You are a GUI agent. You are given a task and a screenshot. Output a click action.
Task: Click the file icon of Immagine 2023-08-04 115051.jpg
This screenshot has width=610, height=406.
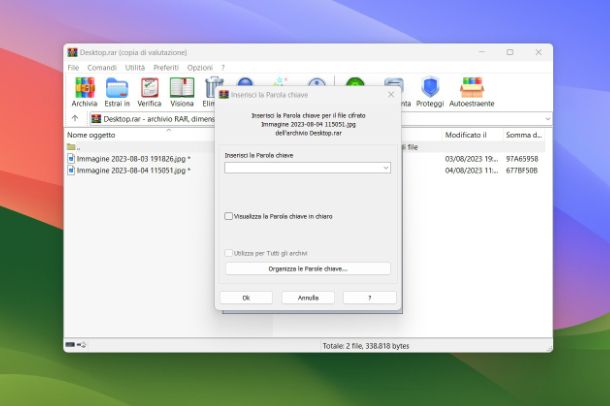click(71, 170)
